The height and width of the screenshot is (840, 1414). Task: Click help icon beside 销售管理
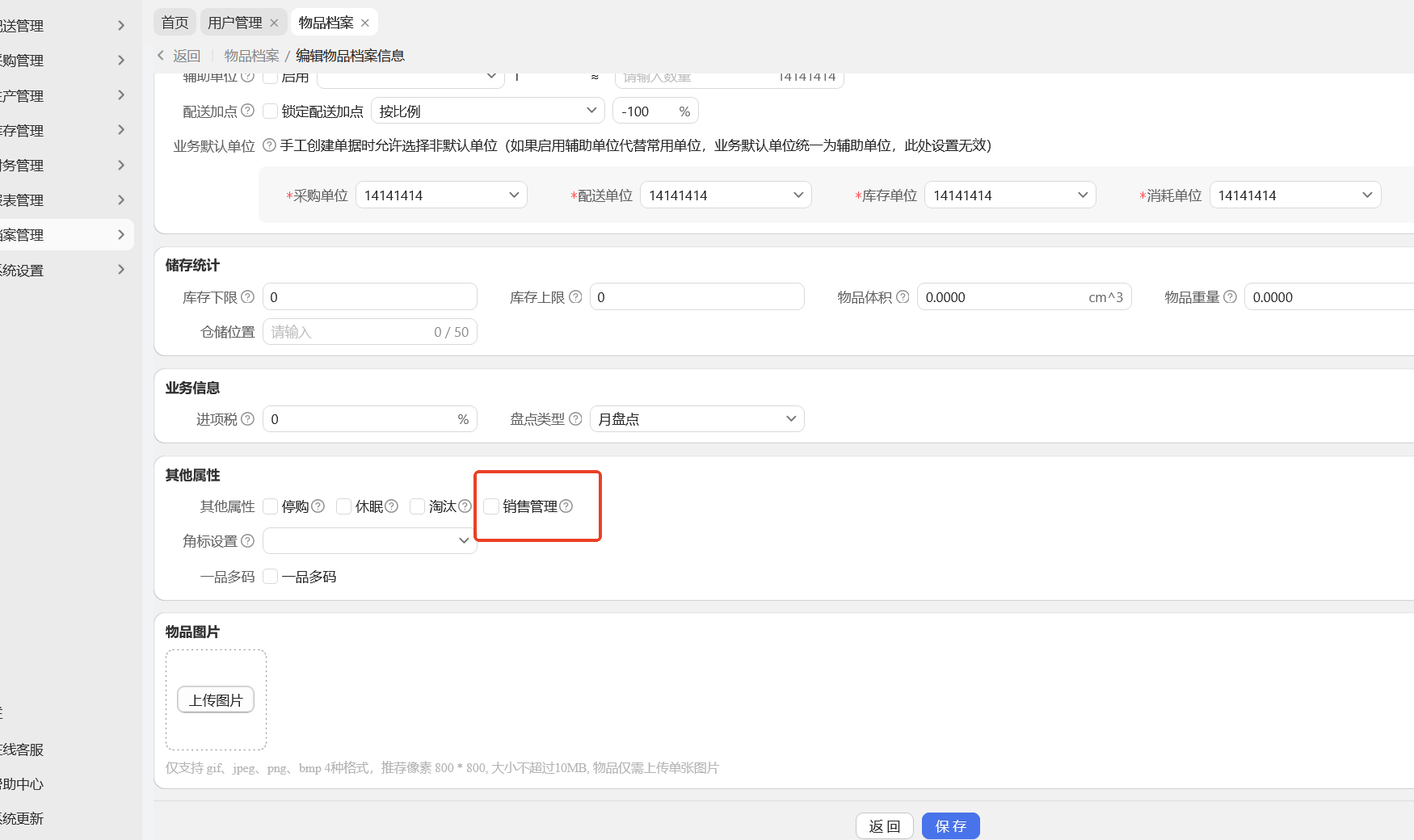coord(566,506)
